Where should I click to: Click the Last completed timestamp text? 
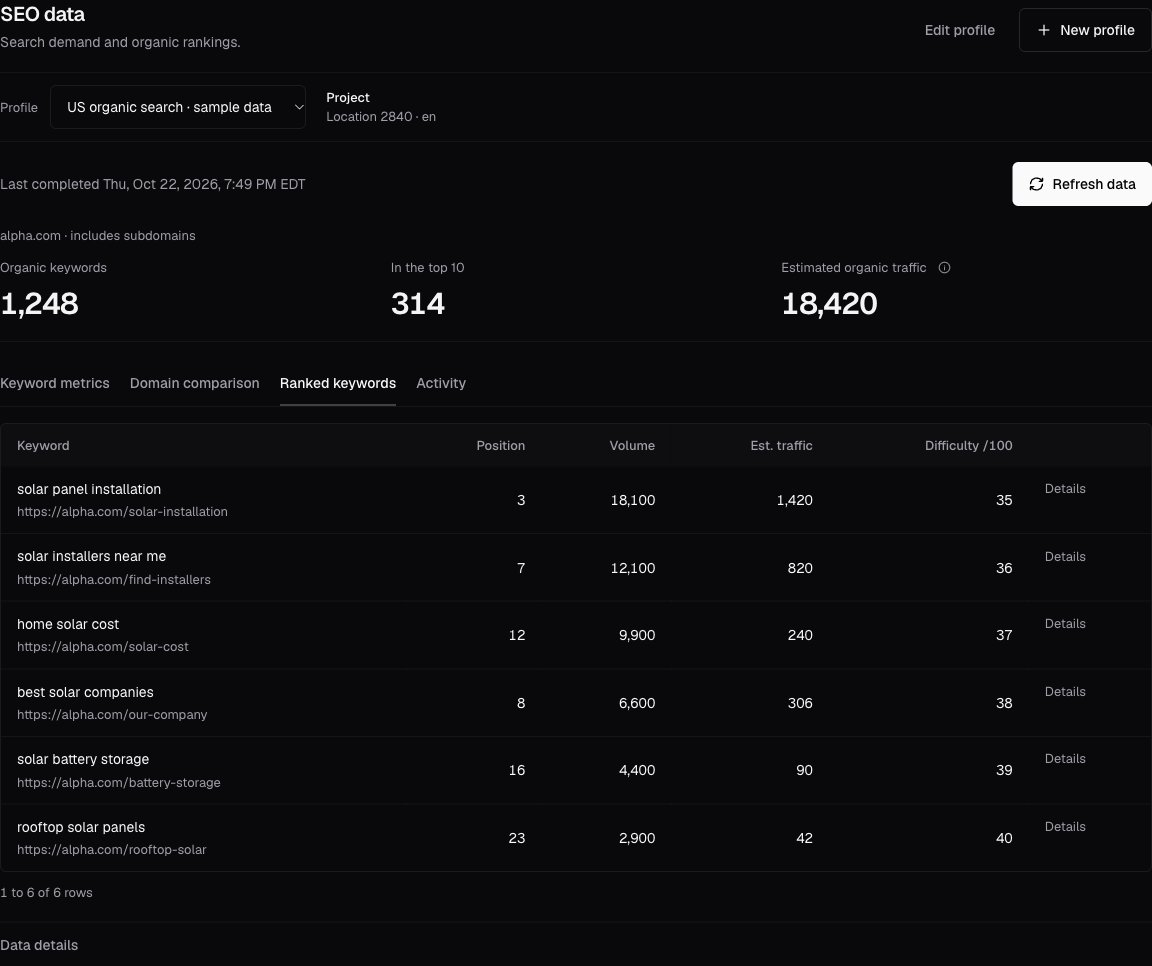(x=153, y=184)
